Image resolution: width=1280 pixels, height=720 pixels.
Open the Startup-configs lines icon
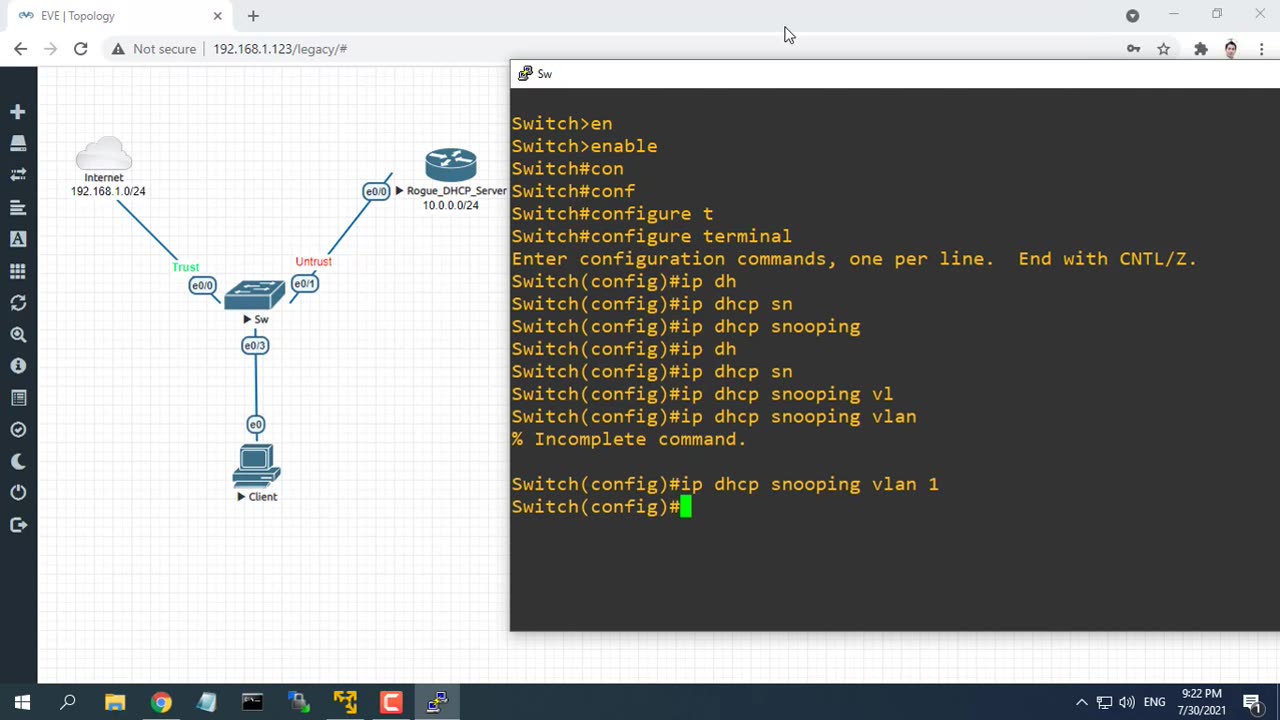[x=18, y=207]
